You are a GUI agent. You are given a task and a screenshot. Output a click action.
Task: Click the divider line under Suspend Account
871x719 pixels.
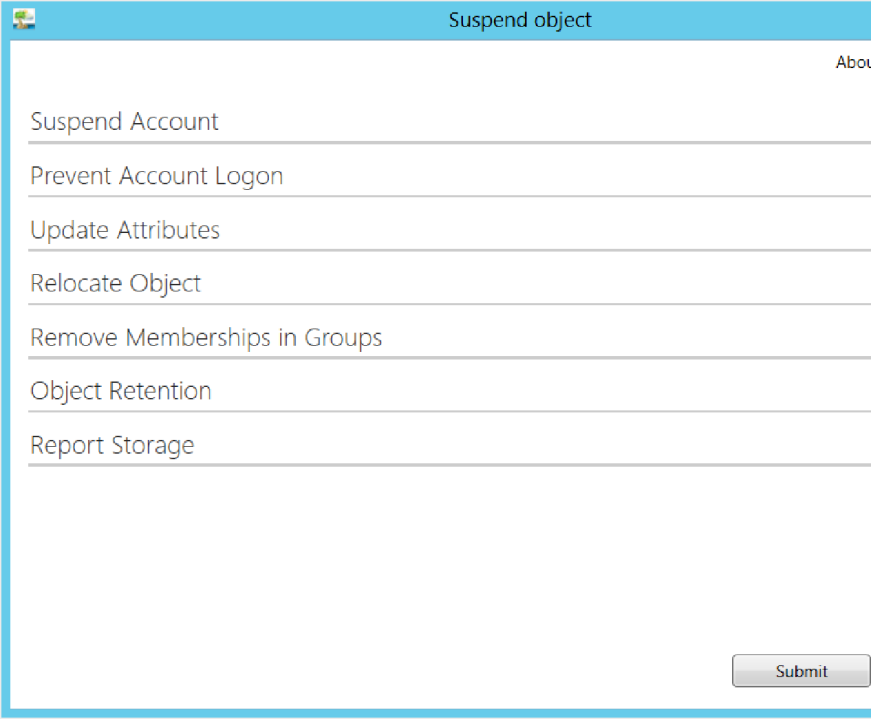point(449,143)
